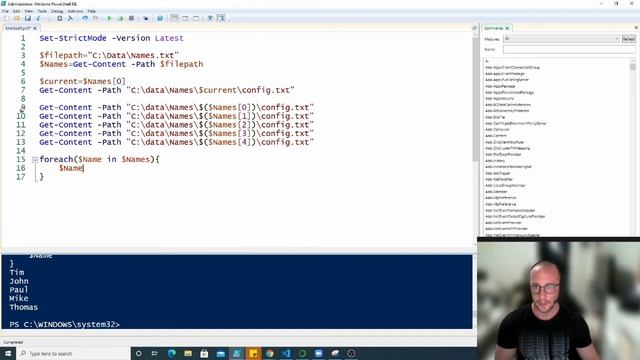Screen dimensions: 640x360
Task: Open the Add-ons menu
Action: [x=75, y=11]
